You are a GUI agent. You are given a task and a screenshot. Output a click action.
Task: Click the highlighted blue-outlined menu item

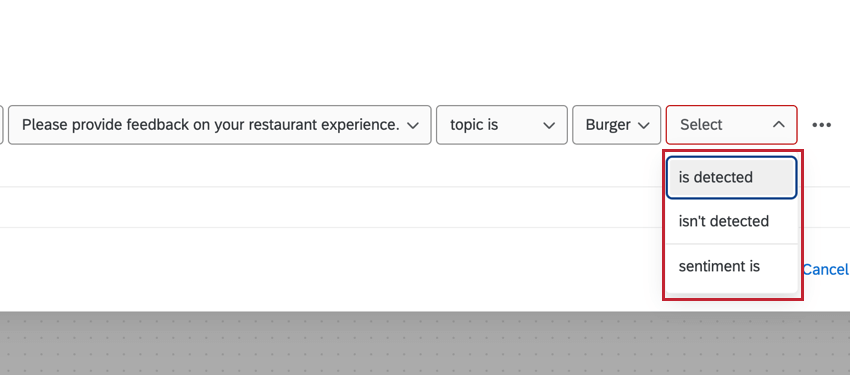pos(731,178)
